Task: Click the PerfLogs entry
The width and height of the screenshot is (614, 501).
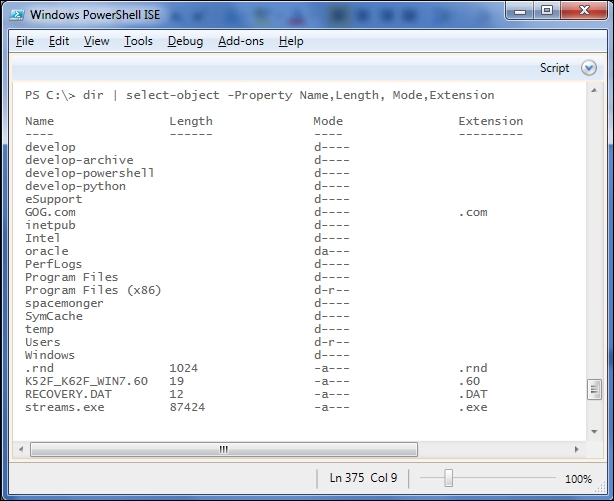Action: point(54,264)
